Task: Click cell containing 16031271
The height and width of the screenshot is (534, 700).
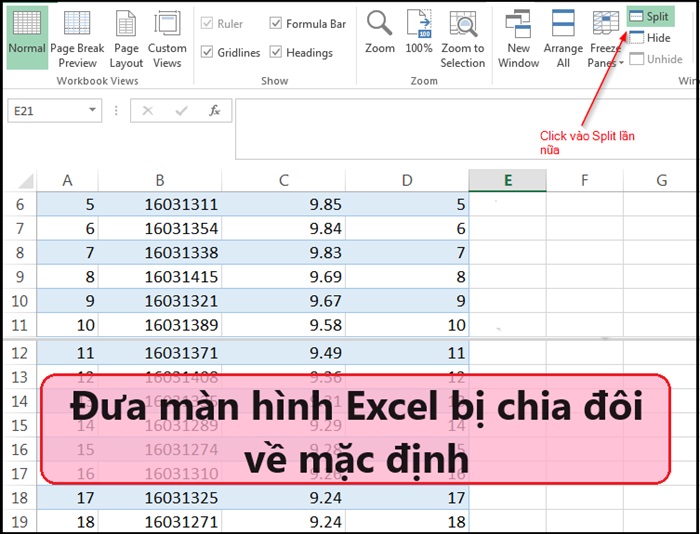Action: click(x=160, y=521)
